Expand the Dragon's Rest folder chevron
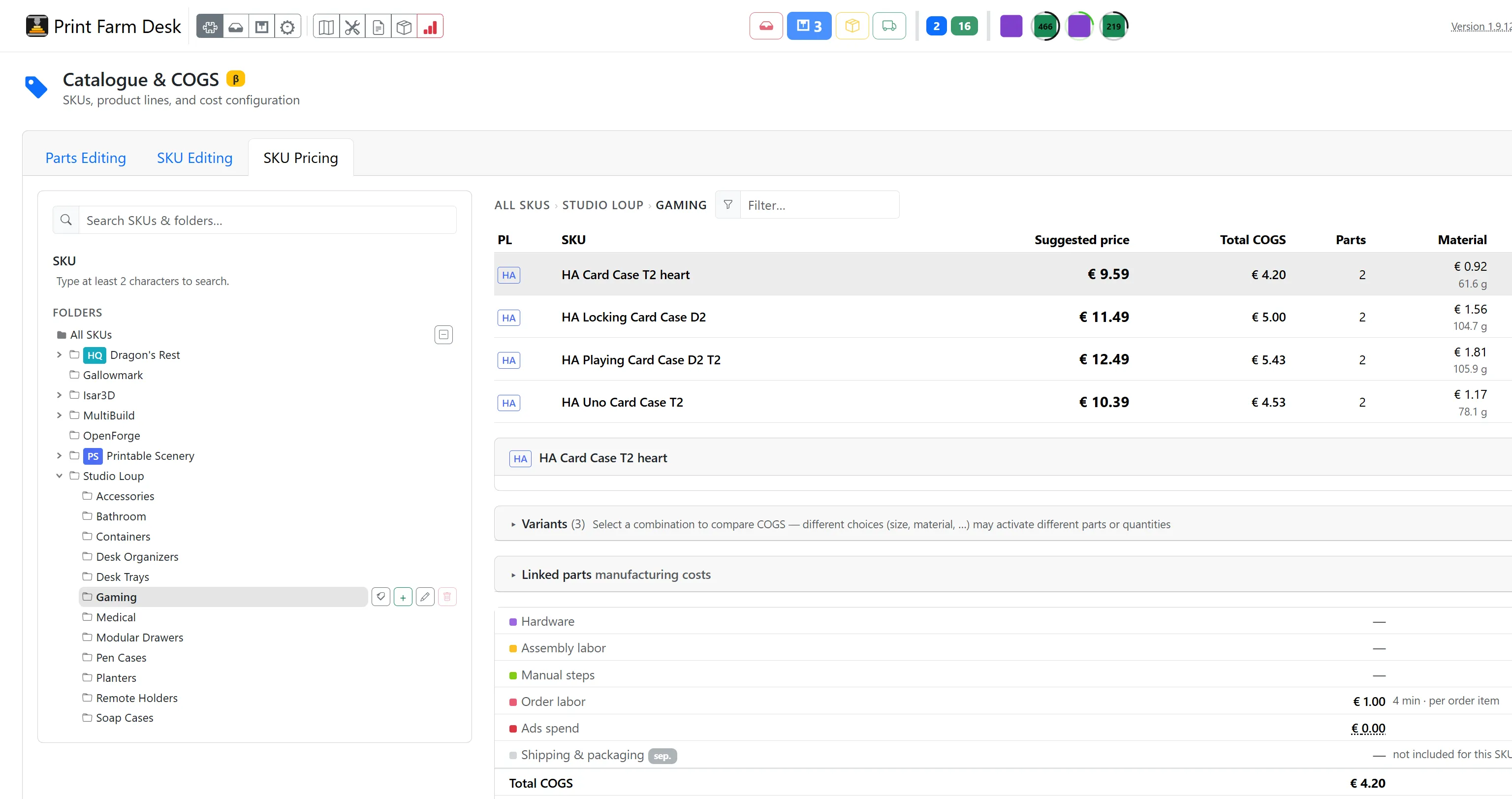This screenshot has width=1512, height=799. (x=59, y=354)
